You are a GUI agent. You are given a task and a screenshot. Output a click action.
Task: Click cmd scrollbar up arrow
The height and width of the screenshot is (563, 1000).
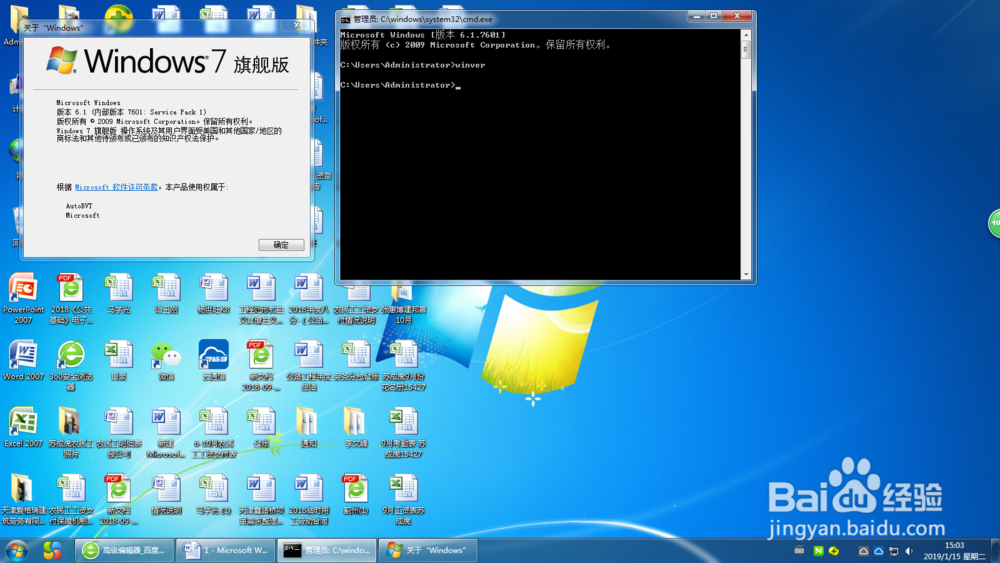pos(746,34)
